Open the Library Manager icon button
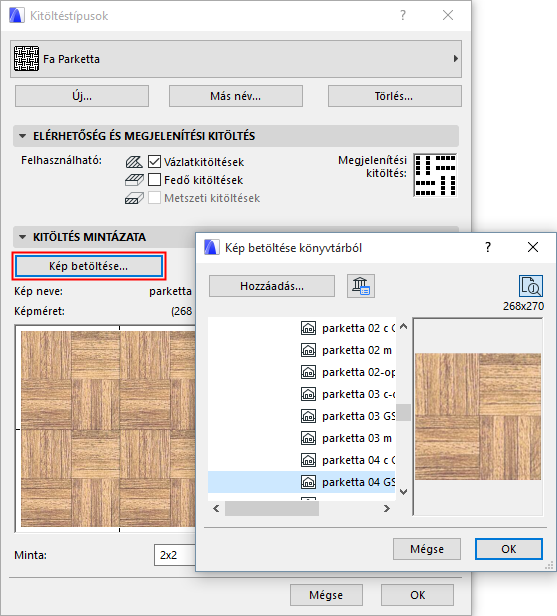 pos(361,286)
